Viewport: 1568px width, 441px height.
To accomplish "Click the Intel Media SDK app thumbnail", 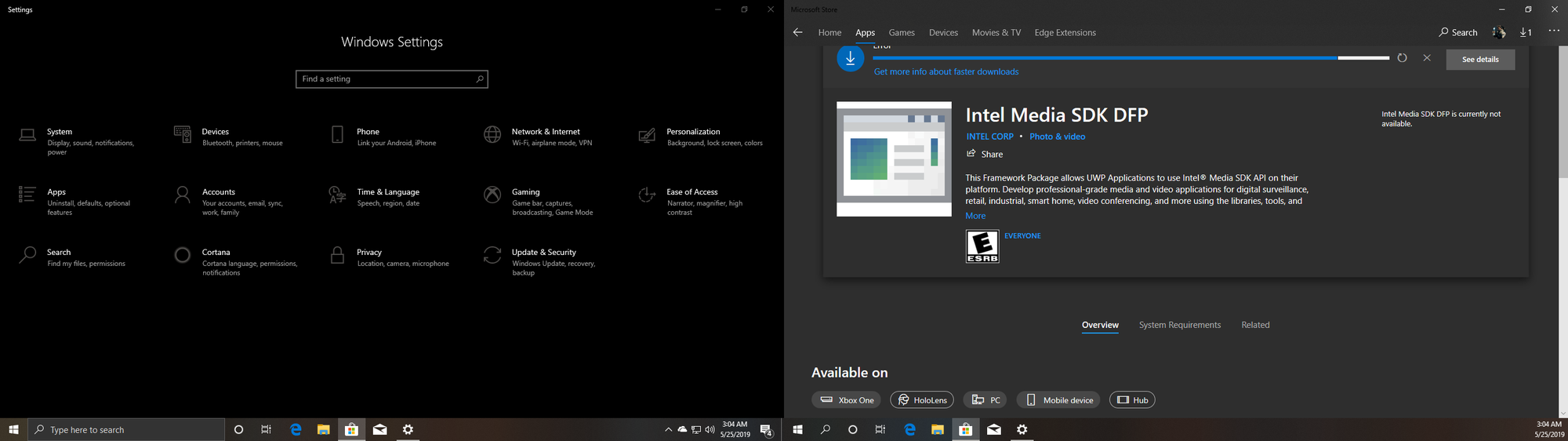I will (x=894, y=159).
